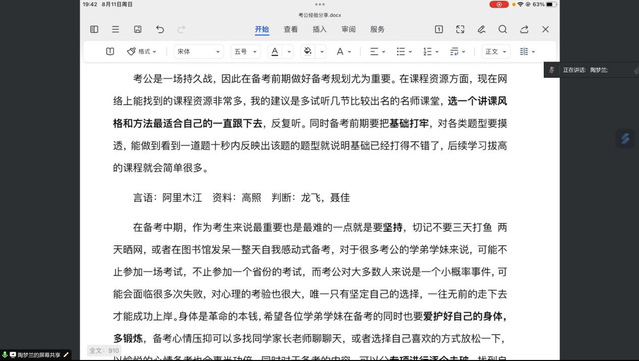Click the 格式 format painter button
This screenshot has width=639, height=361.
click(141, 52)
